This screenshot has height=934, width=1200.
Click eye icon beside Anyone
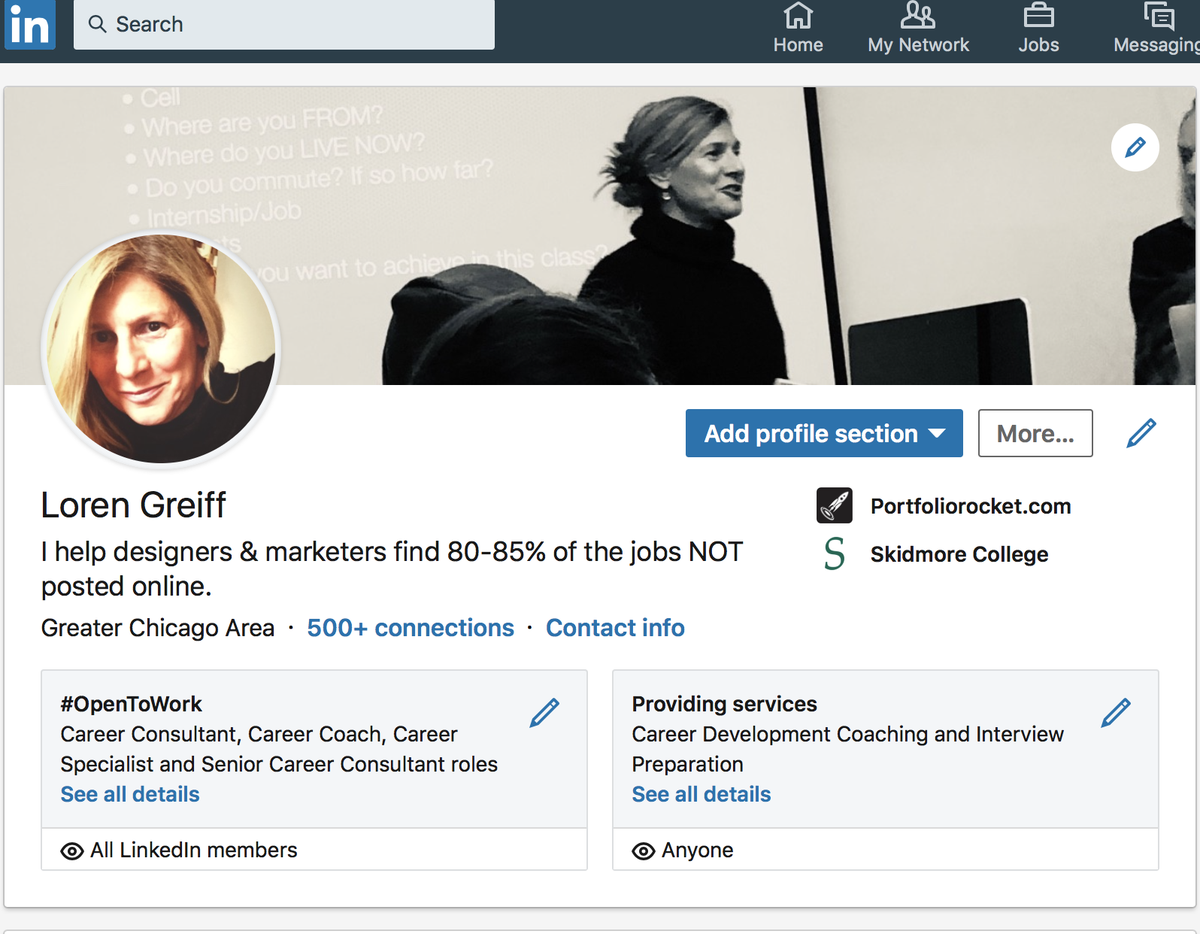coord(644,851)
